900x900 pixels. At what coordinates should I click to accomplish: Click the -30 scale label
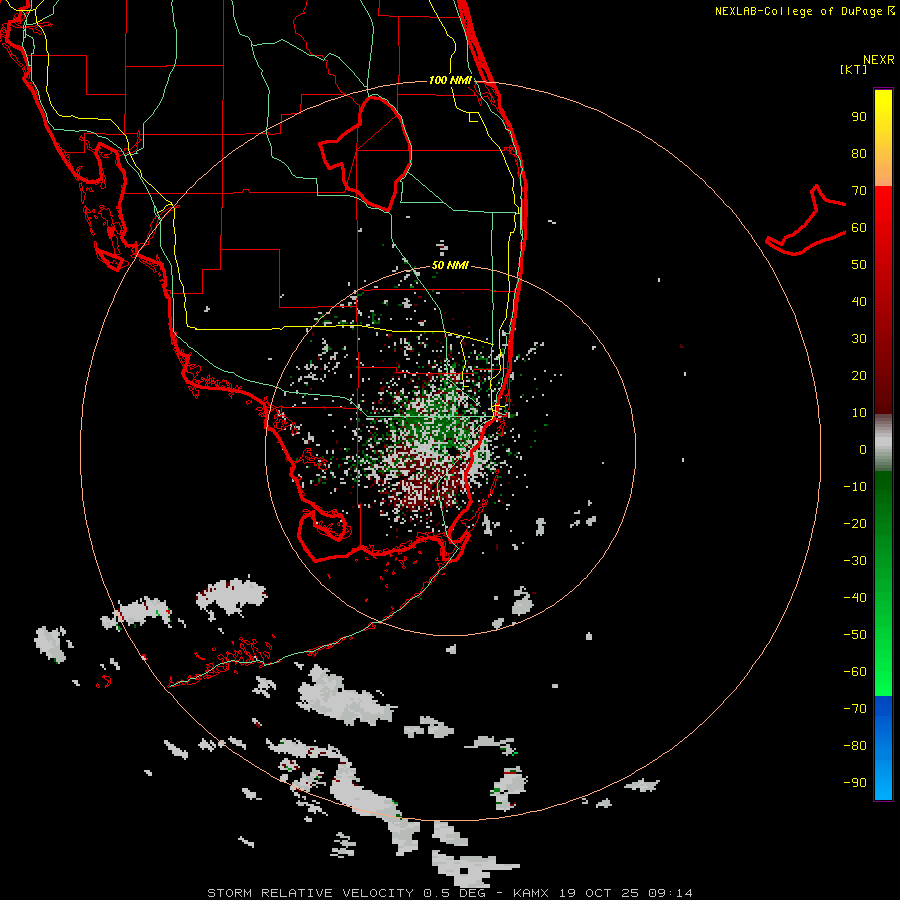click(x=855, y=561)
